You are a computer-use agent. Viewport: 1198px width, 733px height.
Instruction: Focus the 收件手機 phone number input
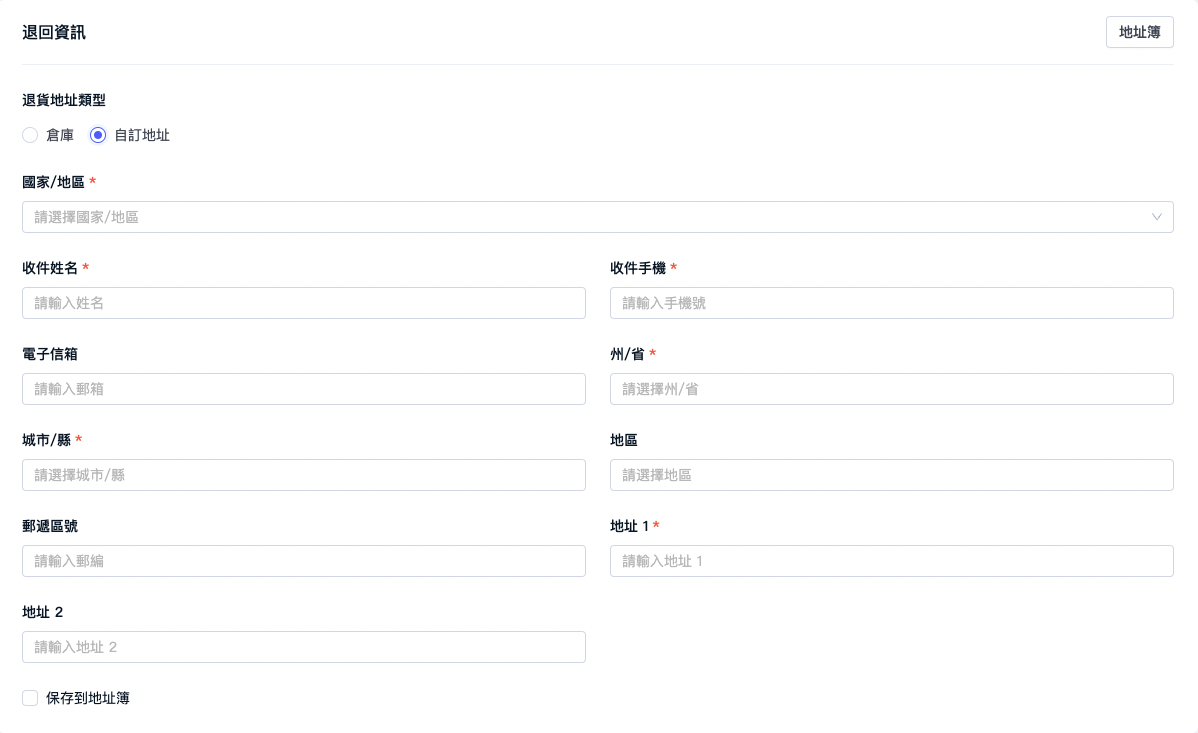click(892, 303)
